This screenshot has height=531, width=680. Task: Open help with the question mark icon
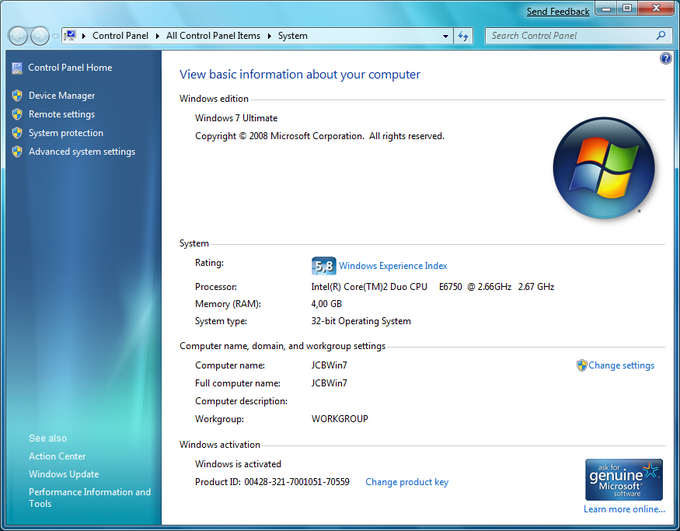coord(666,58)
